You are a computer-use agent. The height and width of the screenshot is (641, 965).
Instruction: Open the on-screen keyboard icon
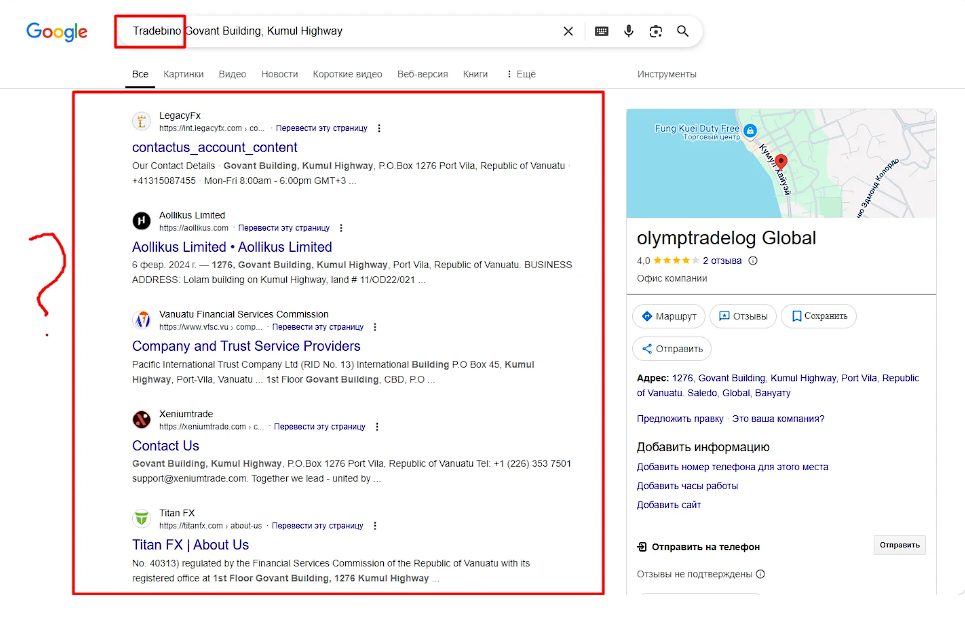point(601,31)
